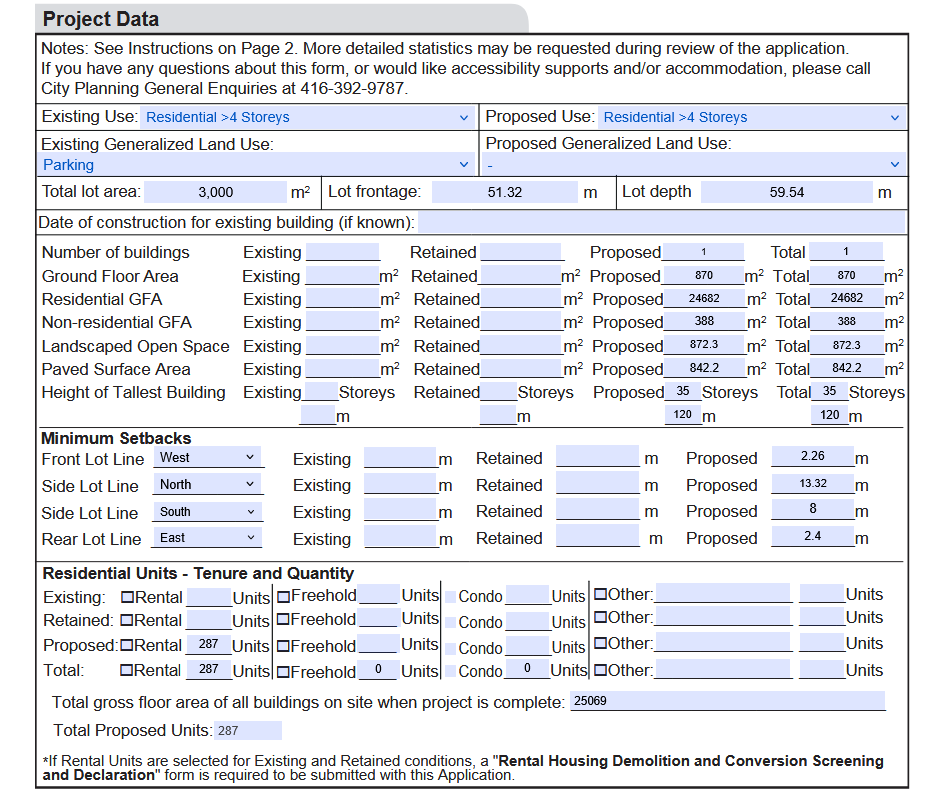928x796 pixels.
Task: Click the date of construction field
Action: point(661,222)
